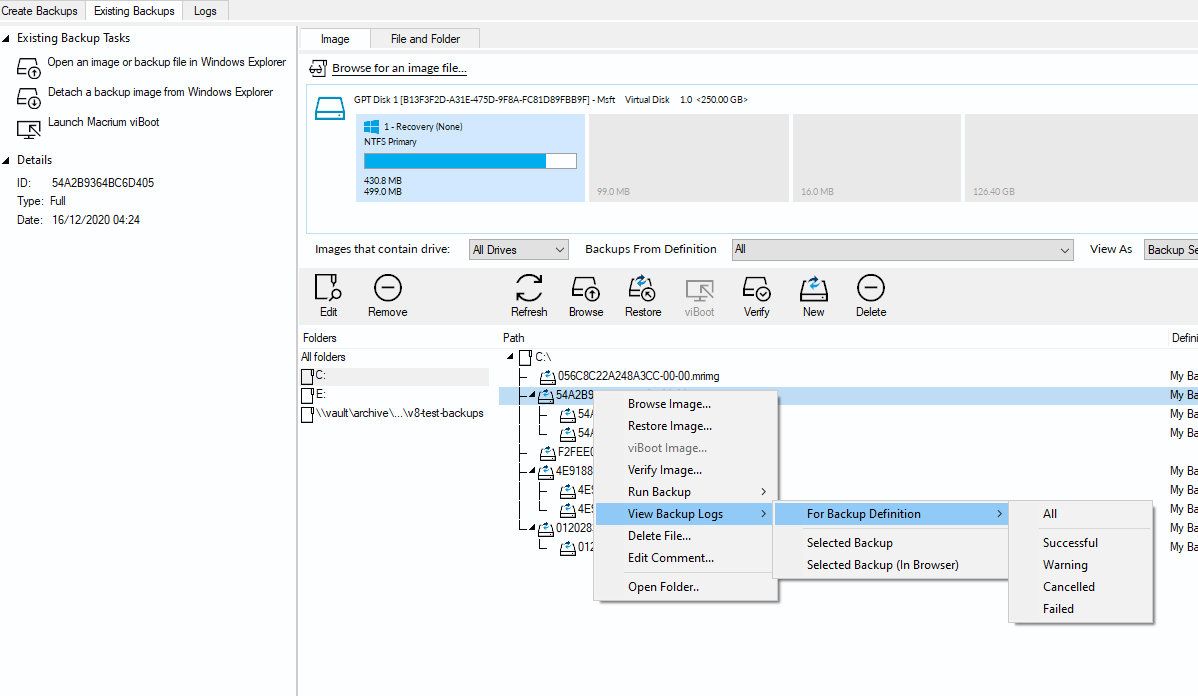Click the Restore toolbar icon
This screenshot has width=1198, height=696.
click(643, 289)
